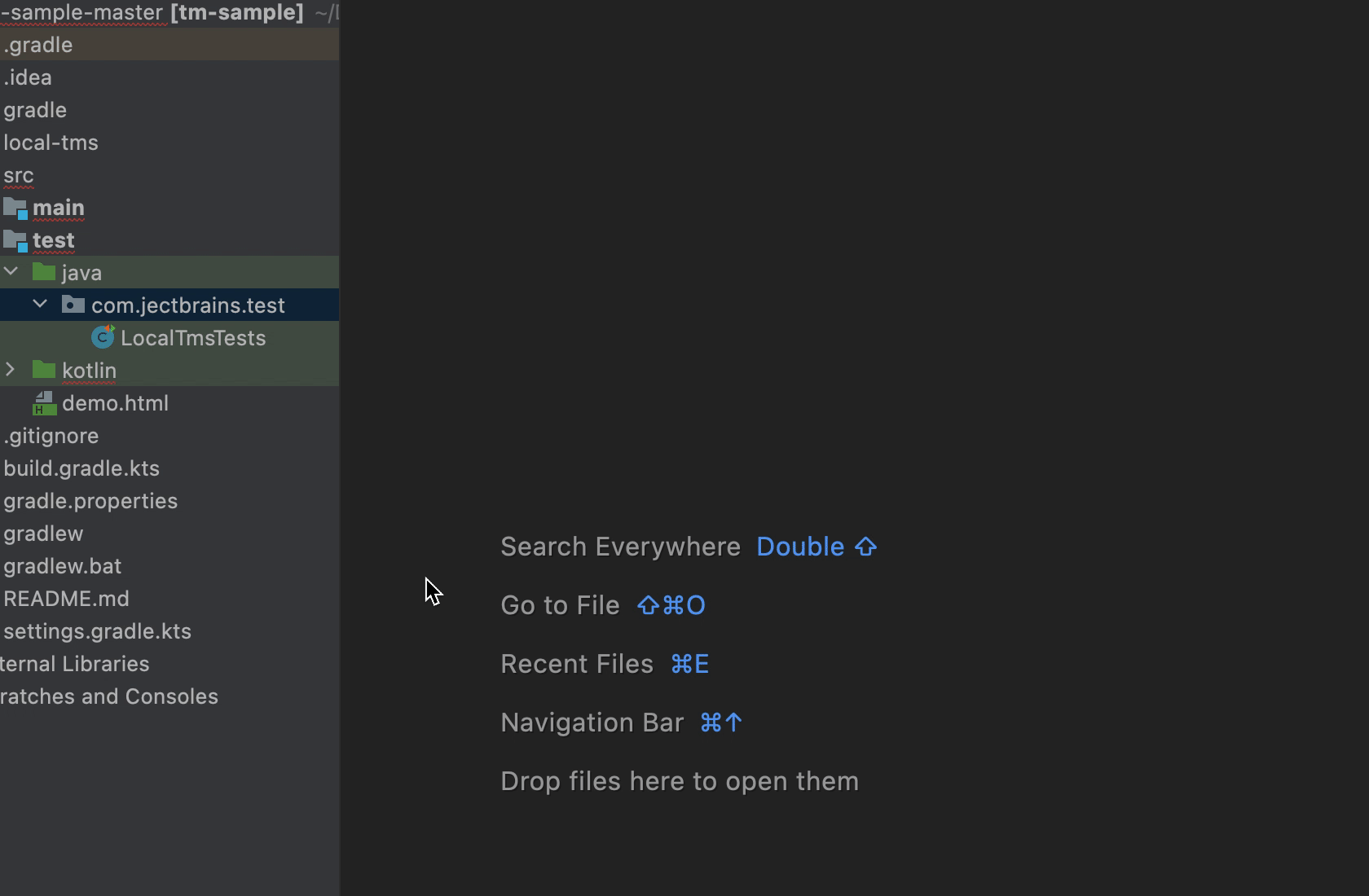The height and width of the screenshot is (896, 1369).
Task: Select the .idea folder
Action: 28,77
